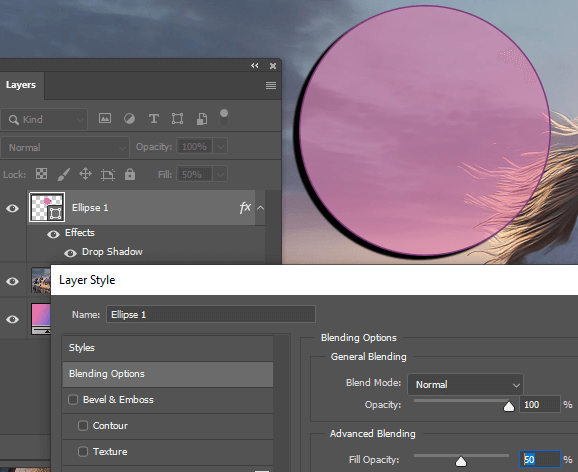This screenshot has height=472, width=578.
Task: Toggle visibility of Ellipse 1 layer
Action: 12,208
